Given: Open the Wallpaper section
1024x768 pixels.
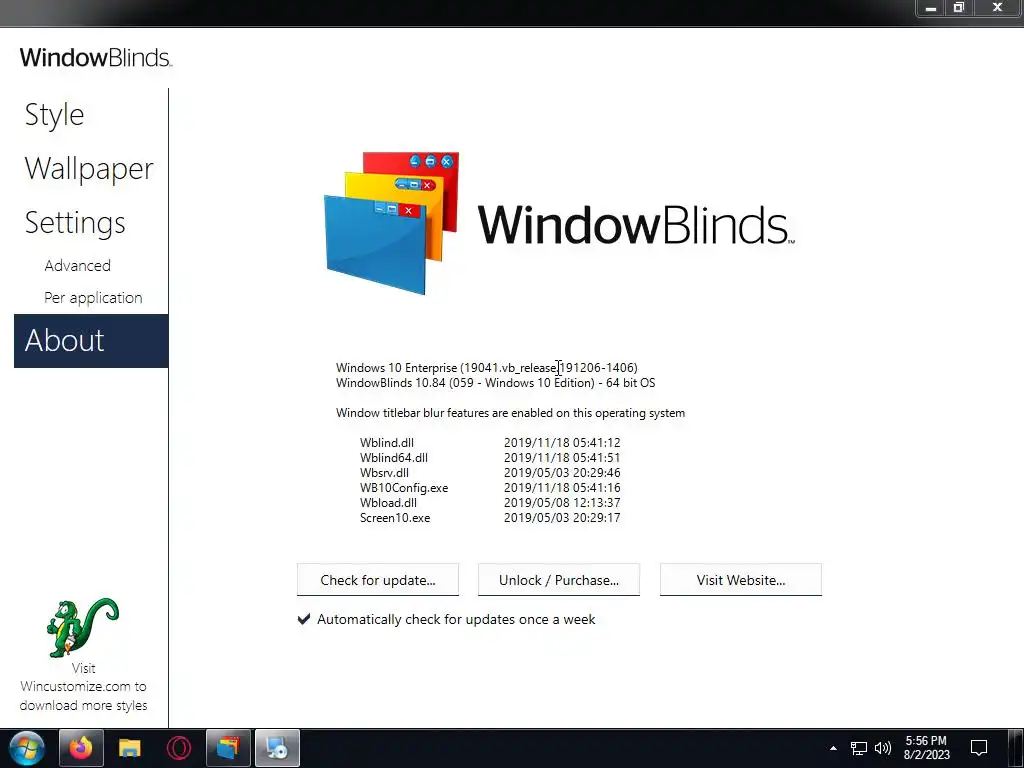Looking at the screenshot, I should (x=89, y=169).
